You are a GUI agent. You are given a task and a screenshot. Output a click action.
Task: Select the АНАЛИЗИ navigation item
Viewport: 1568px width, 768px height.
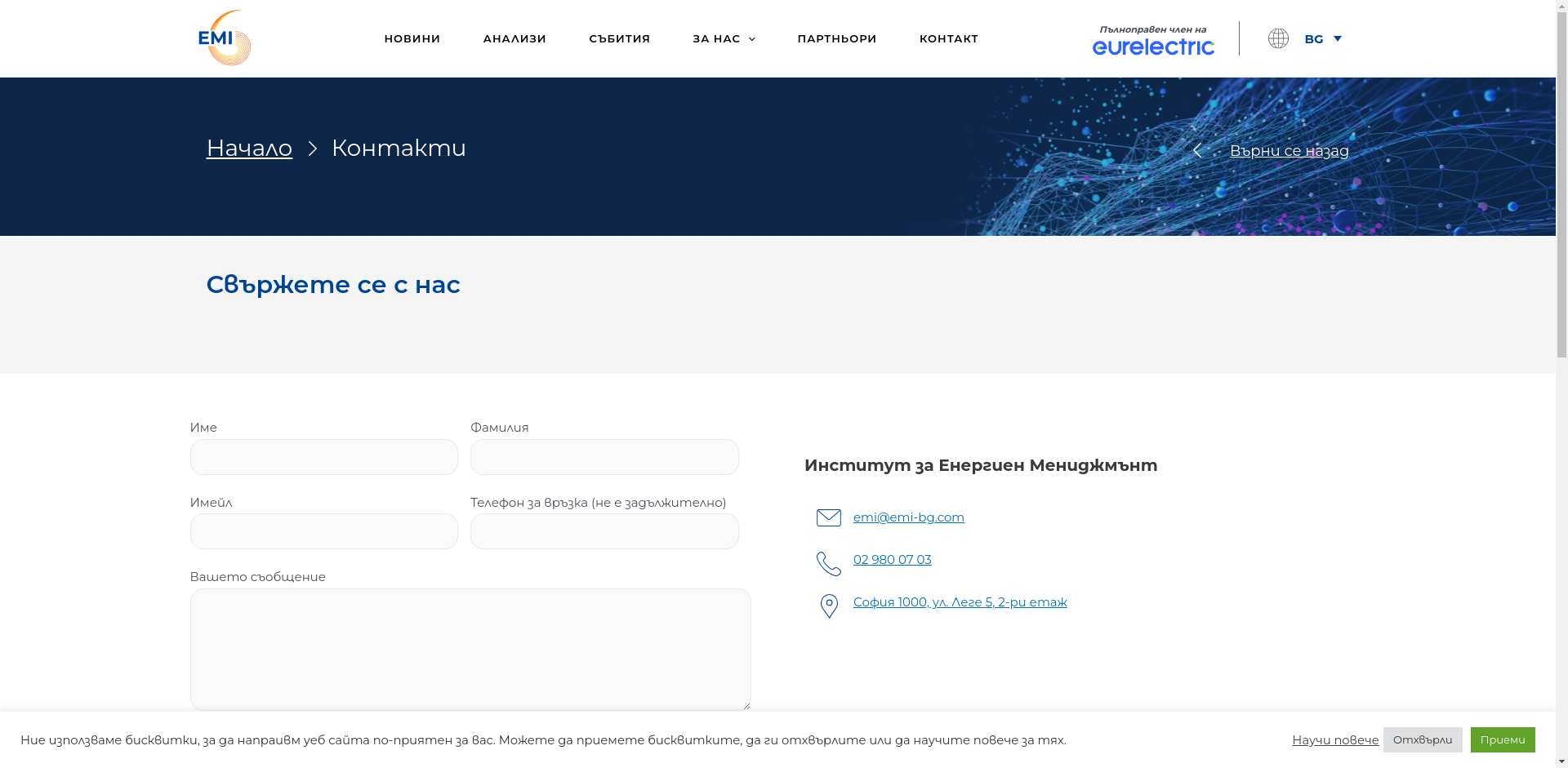click(514, 38)
